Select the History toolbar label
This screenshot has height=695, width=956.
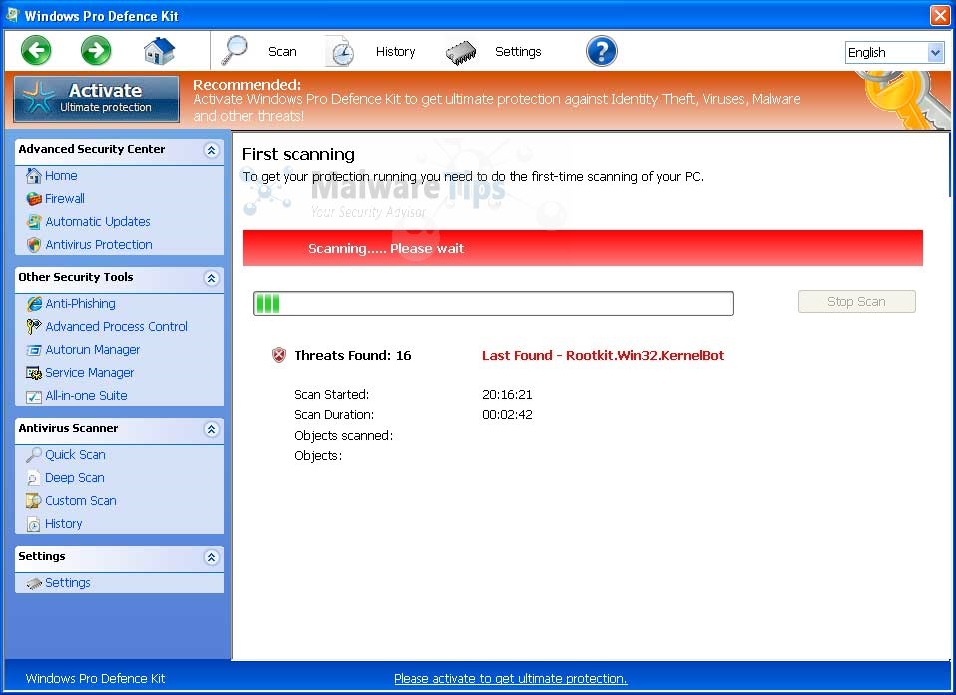pyautogui.click(x=395, y=52)
